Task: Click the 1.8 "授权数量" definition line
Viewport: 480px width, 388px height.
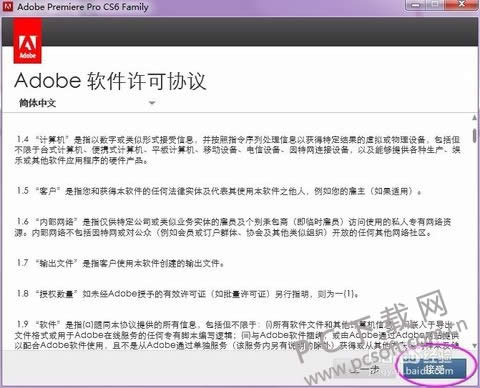Action: (188, 294)
